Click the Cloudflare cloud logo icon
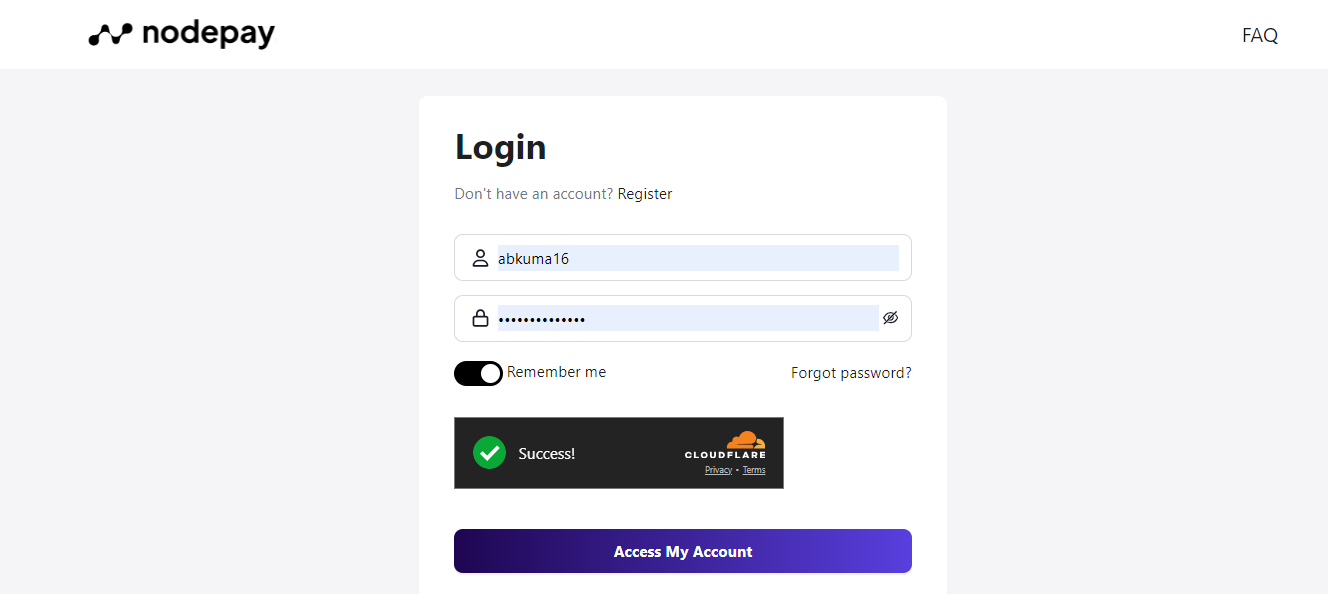Image resolution: width=1328 pixels, height=594 pixels. (x=745, y=440)
